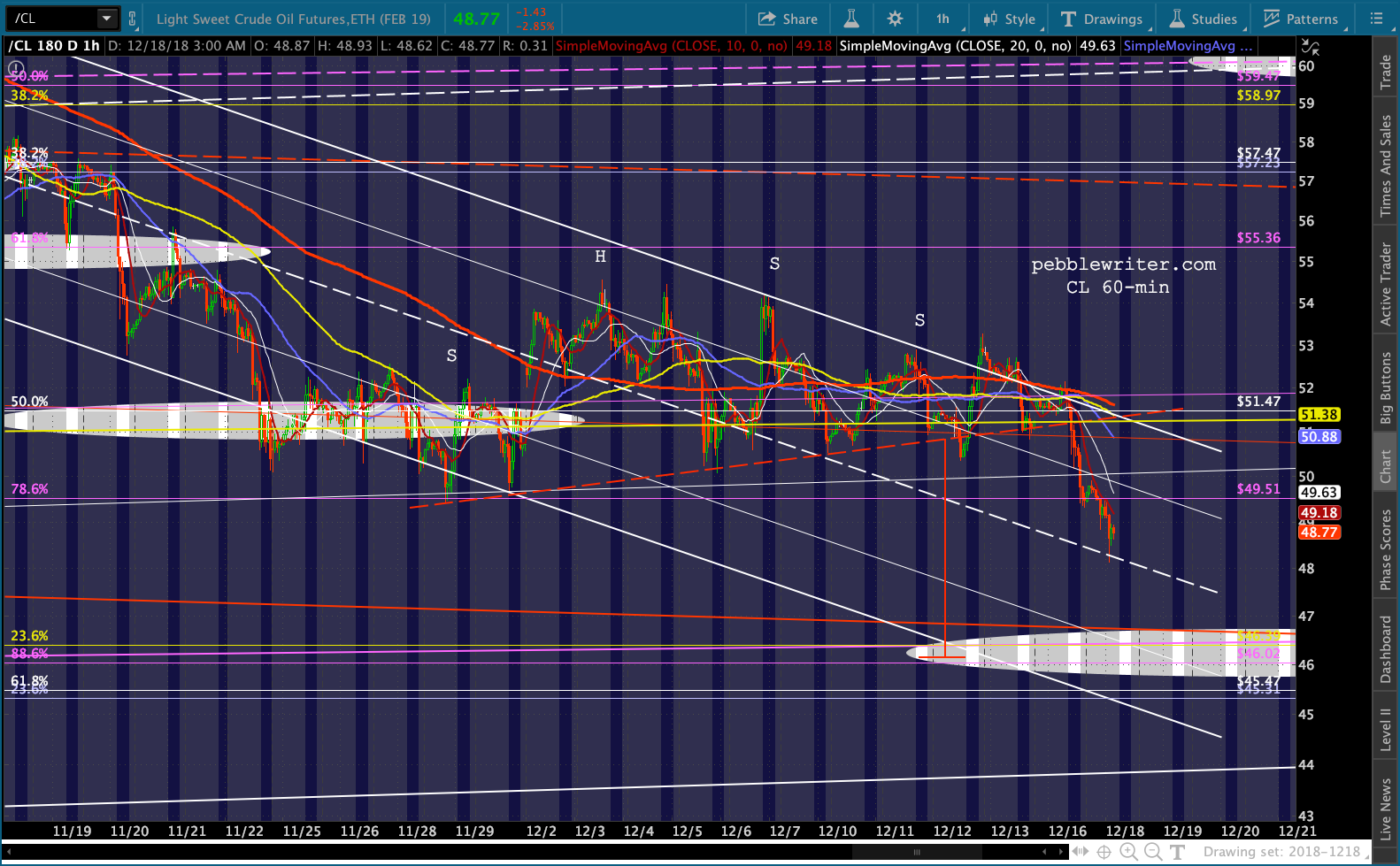The image size is (1400, 866).
Task: Click the SimpleMovingAvg (CLOSE, 20, 0, no) label
Action: (955, 46)
